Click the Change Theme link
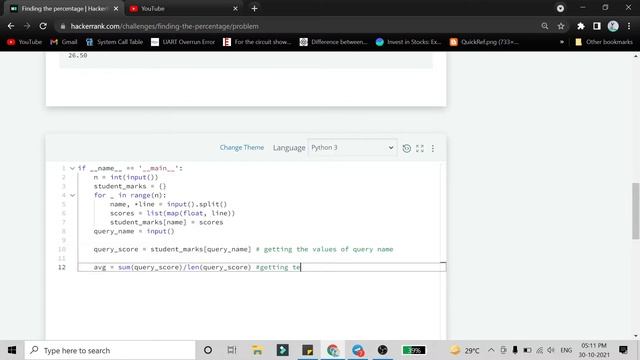 (x=242, y=147)
